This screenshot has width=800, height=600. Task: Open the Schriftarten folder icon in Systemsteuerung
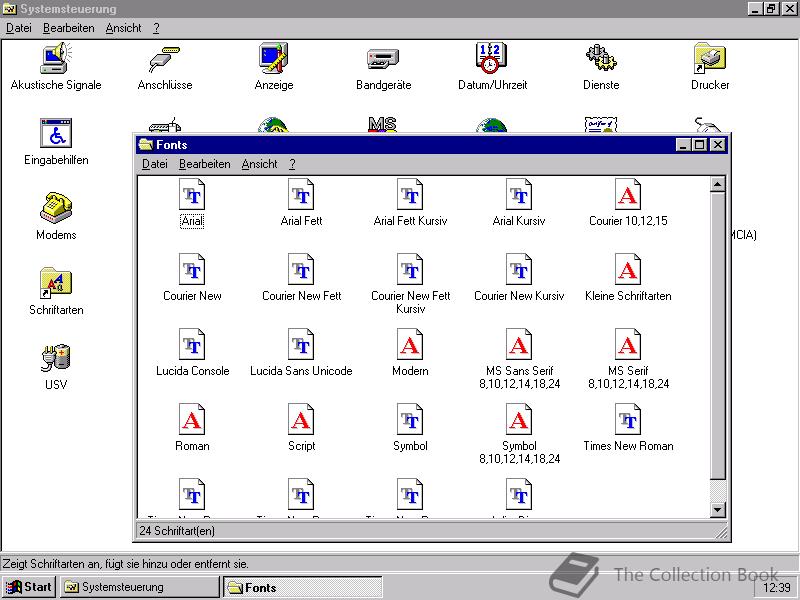pos(56,283)
